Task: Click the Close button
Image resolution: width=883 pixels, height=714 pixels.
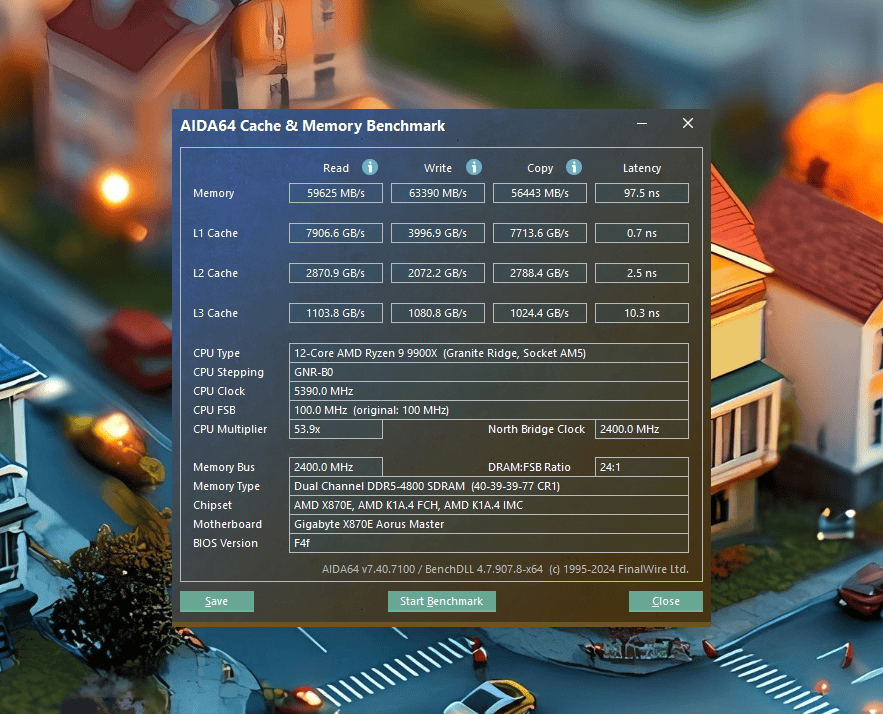Action: pos(666,601)
